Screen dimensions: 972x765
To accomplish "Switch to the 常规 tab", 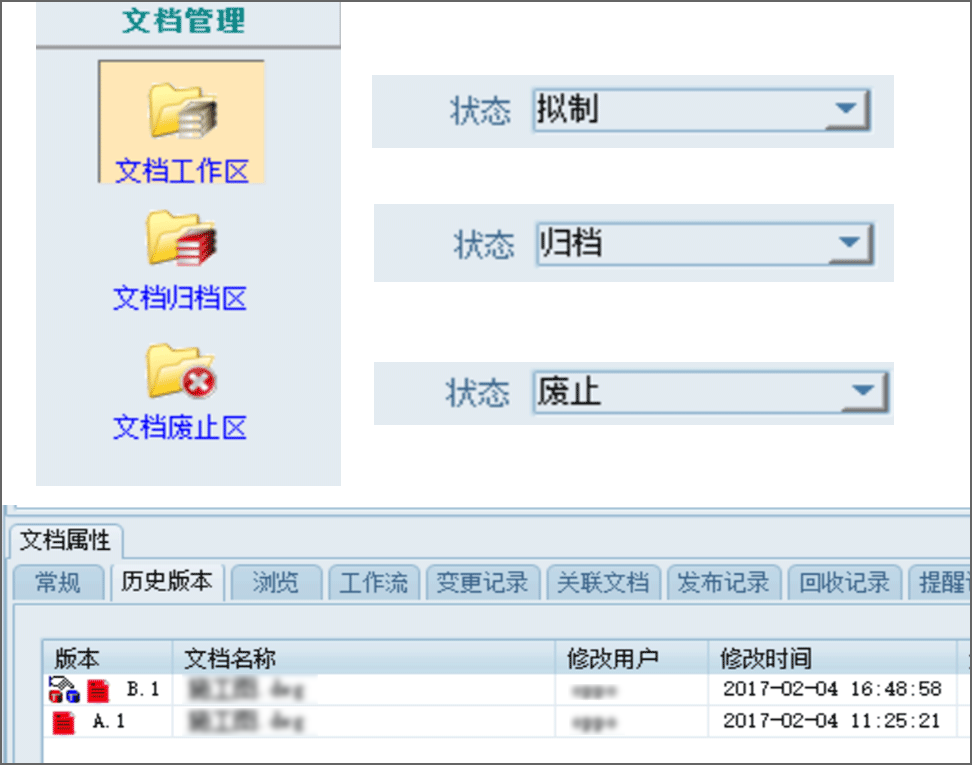I will point(58,582).
